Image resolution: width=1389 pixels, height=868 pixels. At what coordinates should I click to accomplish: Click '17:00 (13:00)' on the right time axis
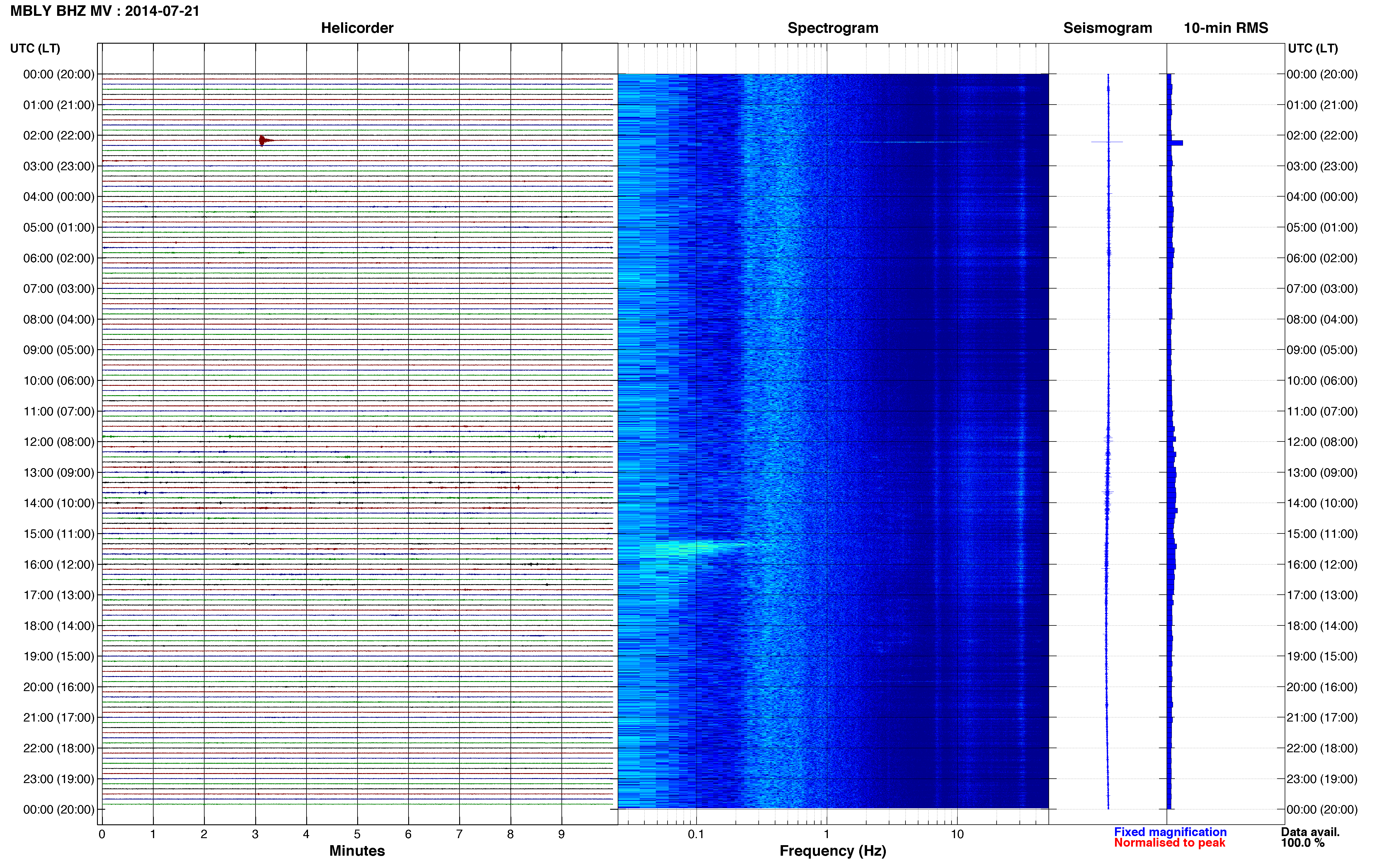1322,595
